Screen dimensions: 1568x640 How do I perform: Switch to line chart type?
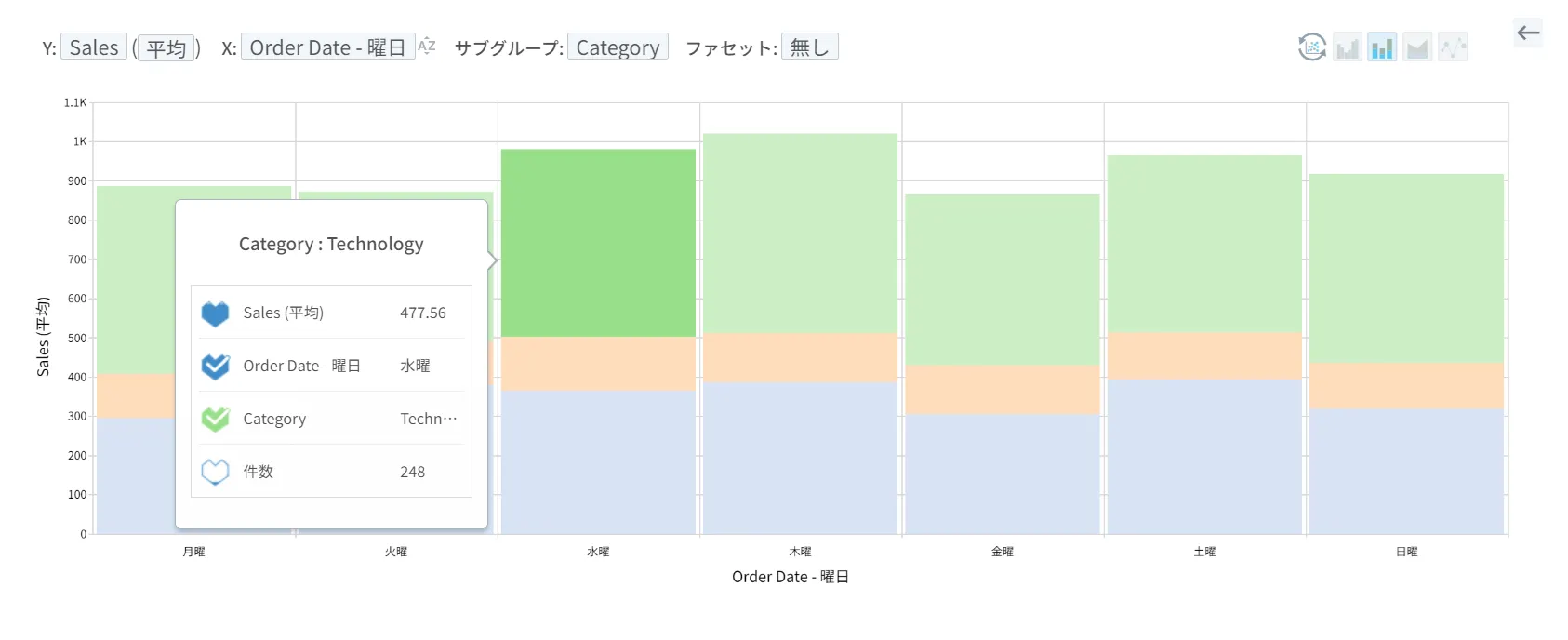pyautogui.click(x=1453, y=47)
